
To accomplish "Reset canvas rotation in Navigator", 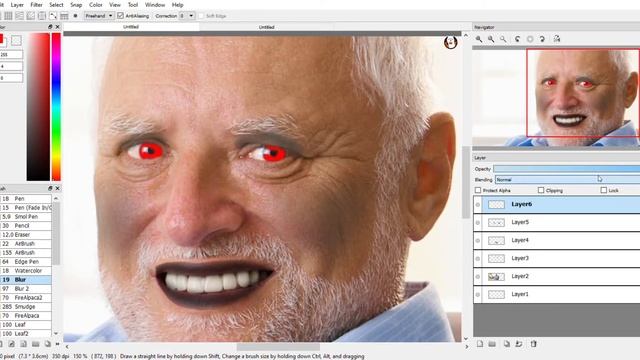I will [530, 39].
